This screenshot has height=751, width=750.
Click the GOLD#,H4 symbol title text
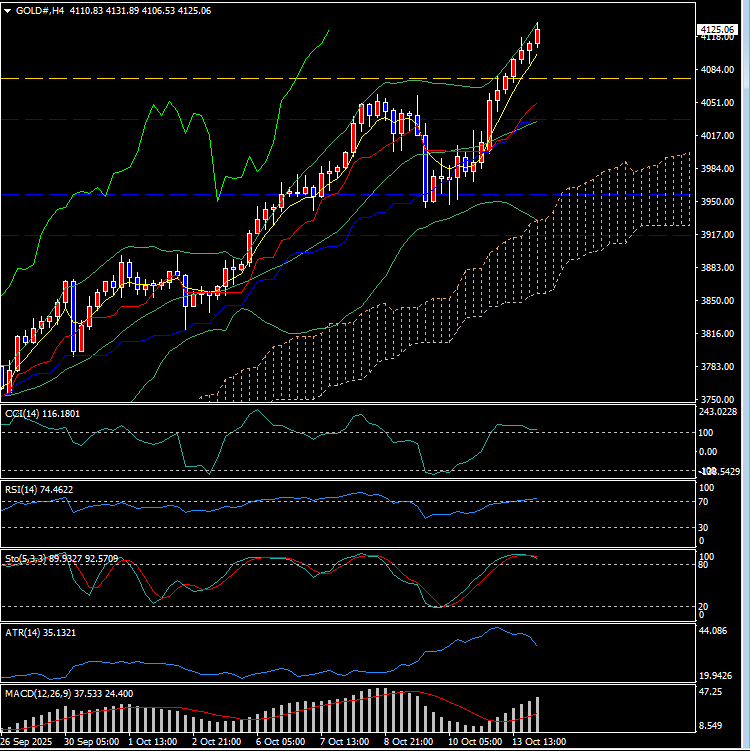pyautogui.click(x=41, y=10)
